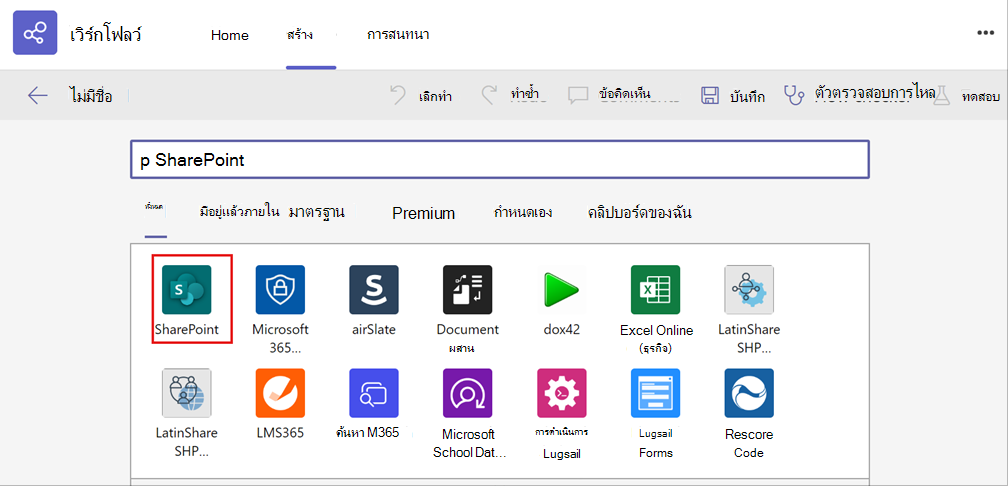This screenshot has height=486, width=1008.
Task: Undo with the เลิกทำ button
Action: pyautogui.click(x=421, y=96)
